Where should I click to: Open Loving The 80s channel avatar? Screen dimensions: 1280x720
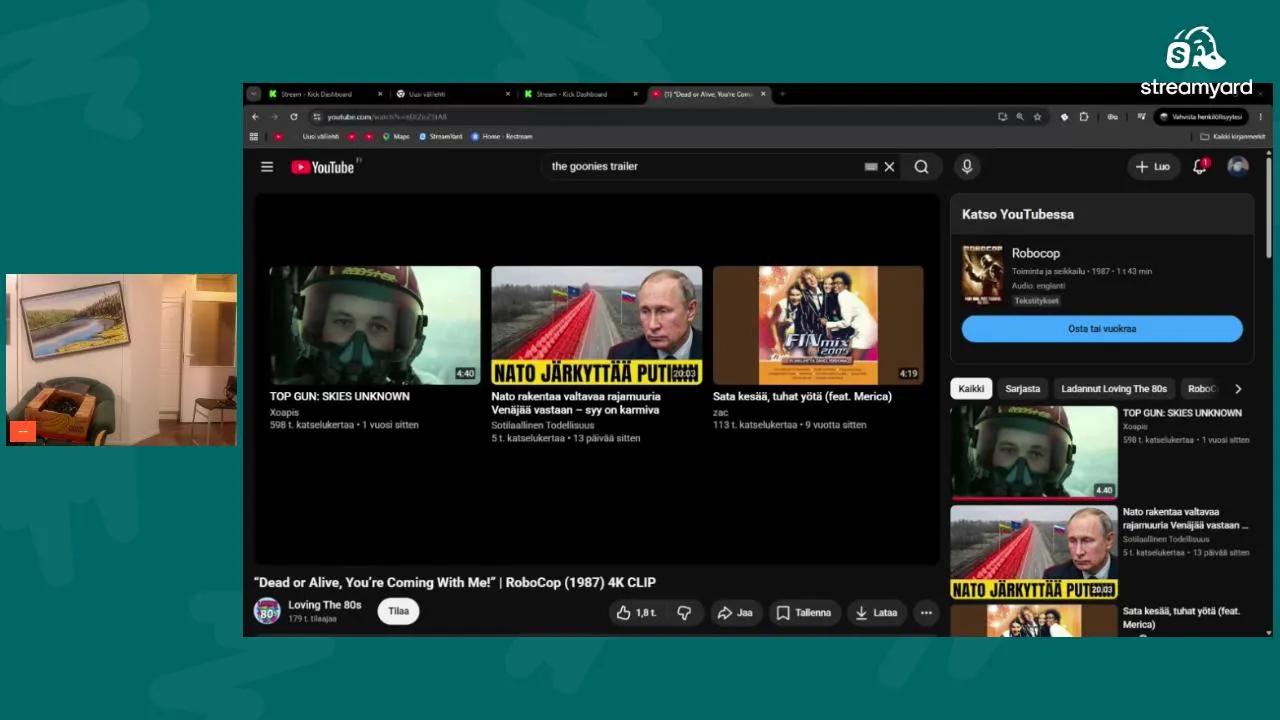(267, 611)
